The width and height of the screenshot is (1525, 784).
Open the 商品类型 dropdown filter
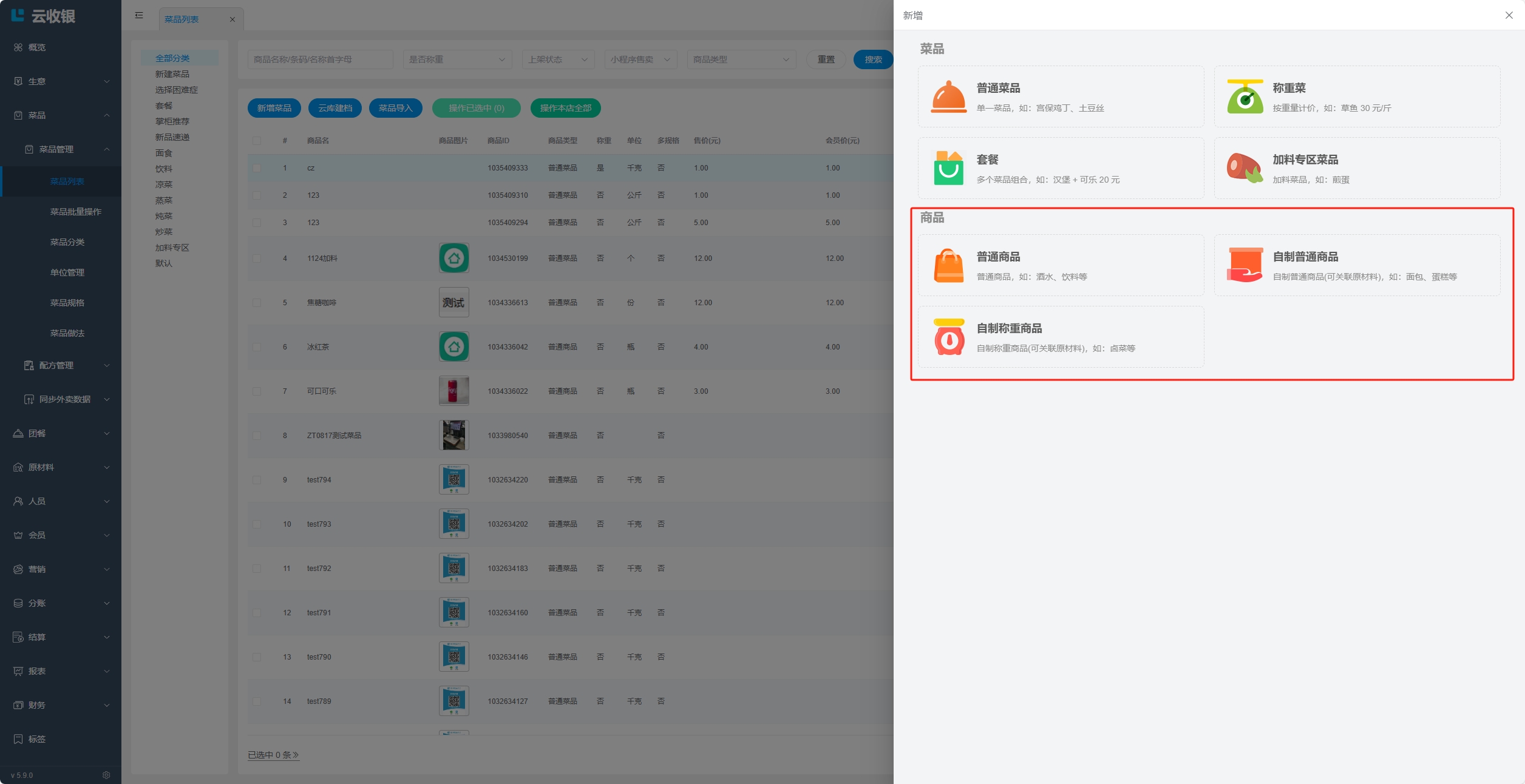(x=741, y=59)
